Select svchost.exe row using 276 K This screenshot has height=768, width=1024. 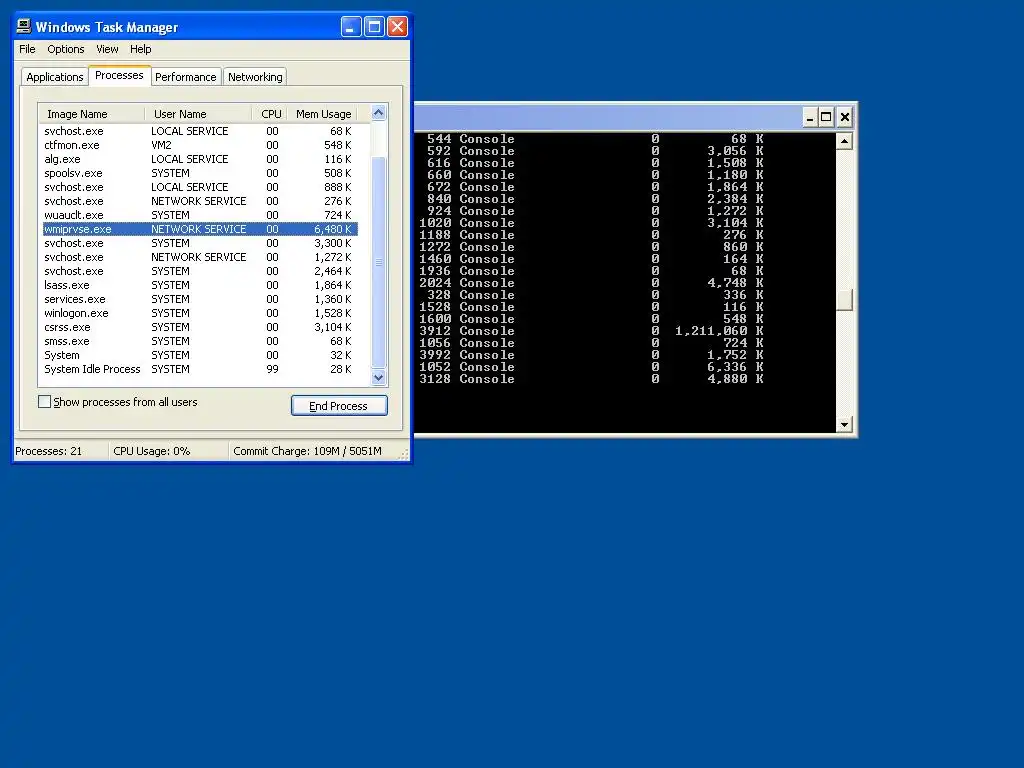coord(200,201)
